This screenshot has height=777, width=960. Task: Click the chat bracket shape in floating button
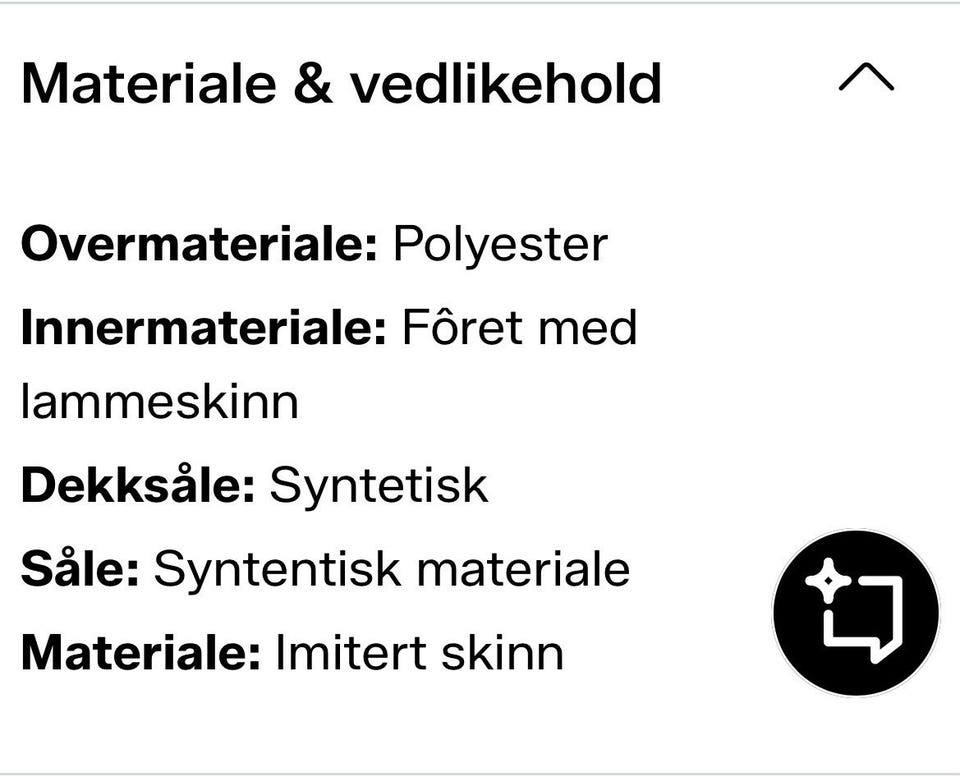pyautogui.click(x=863, y=620)
